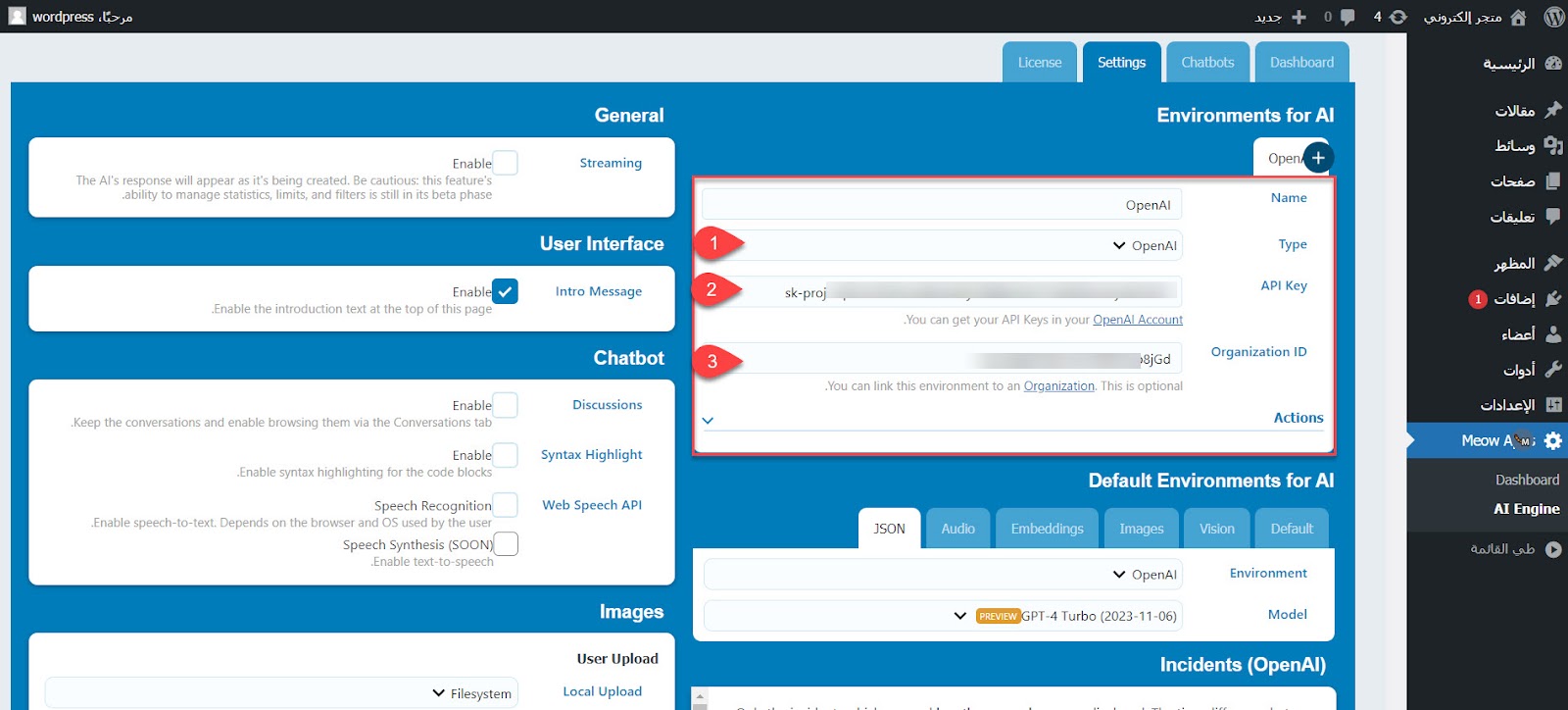Disable the Intro Message checkbox
Screen dimensions: 1568x710
point(505,291)
